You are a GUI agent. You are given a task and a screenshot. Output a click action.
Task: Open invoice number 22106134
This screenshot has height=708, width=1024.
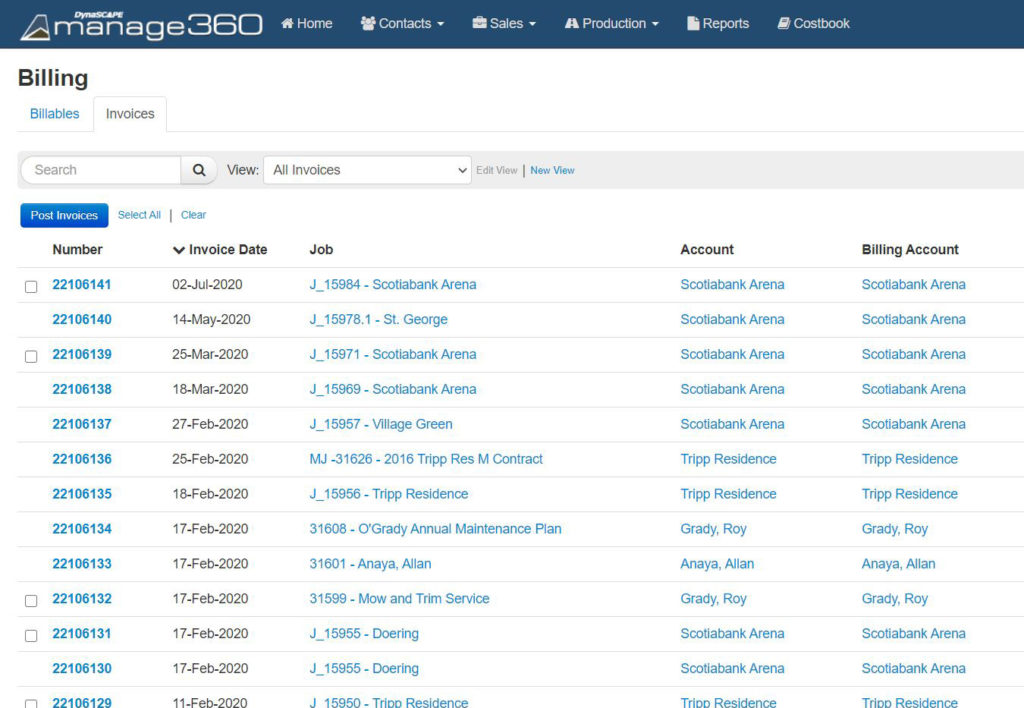coord(82,529)
